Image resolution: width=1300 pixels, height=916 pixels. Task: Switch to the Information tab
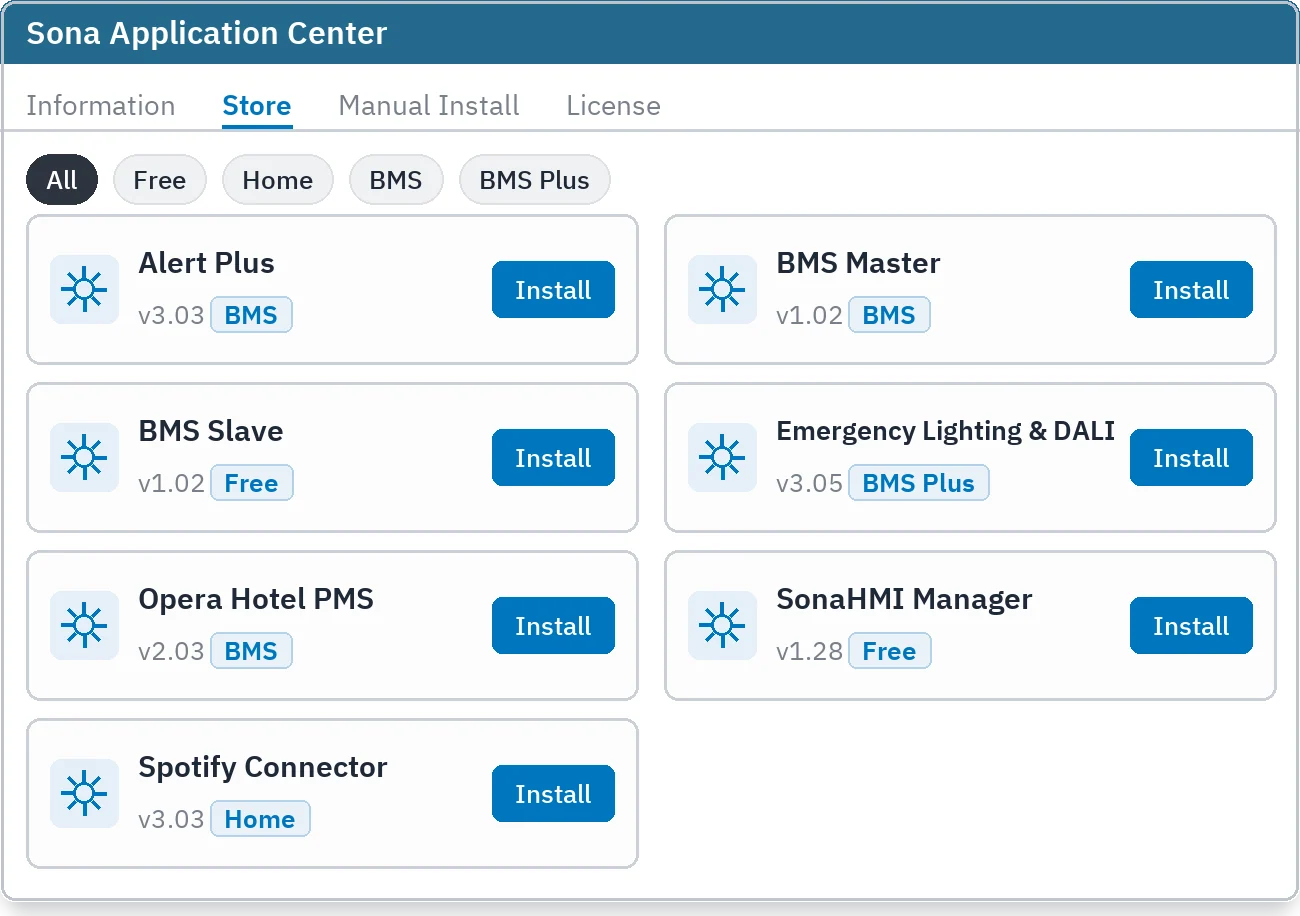pos(101,106)
